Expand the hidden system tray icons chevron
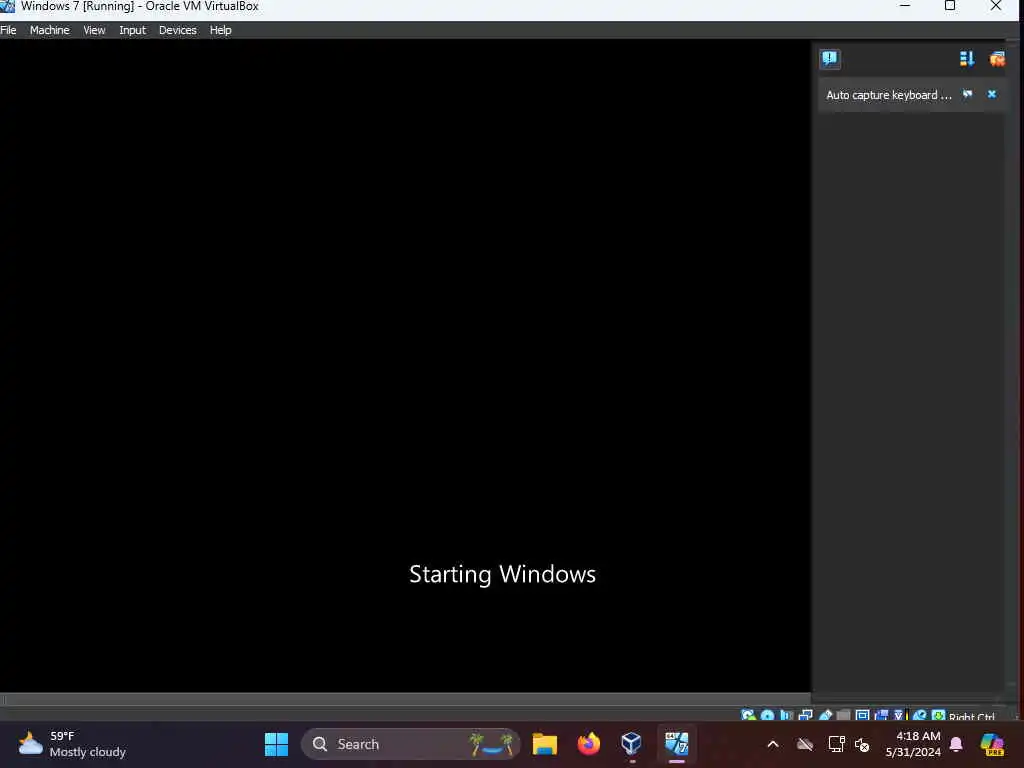Viewport: 1024px width, 768px height. click(773, 744)
